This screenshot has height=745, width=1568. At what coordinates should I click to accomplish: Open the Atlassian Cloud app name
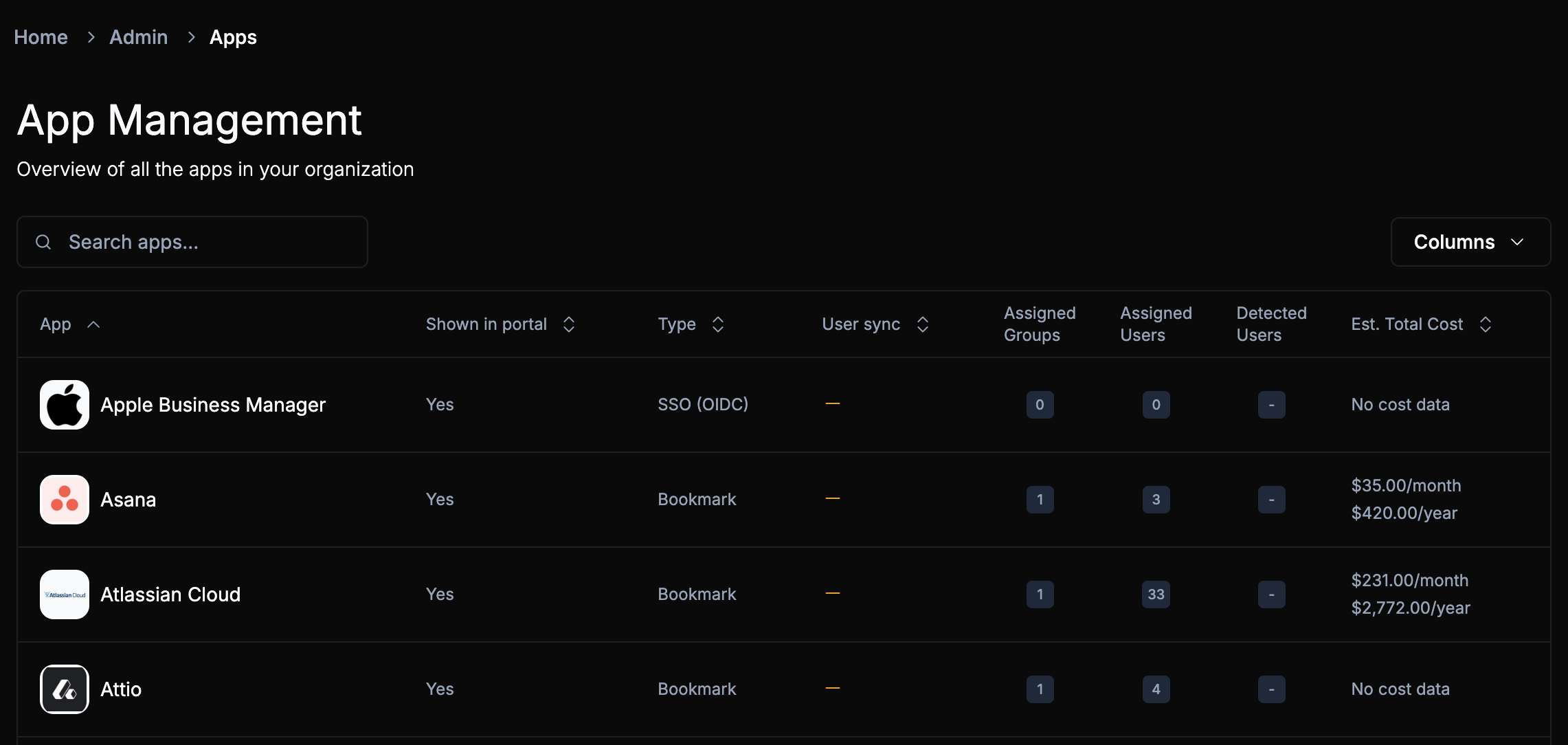coord(170,594)
